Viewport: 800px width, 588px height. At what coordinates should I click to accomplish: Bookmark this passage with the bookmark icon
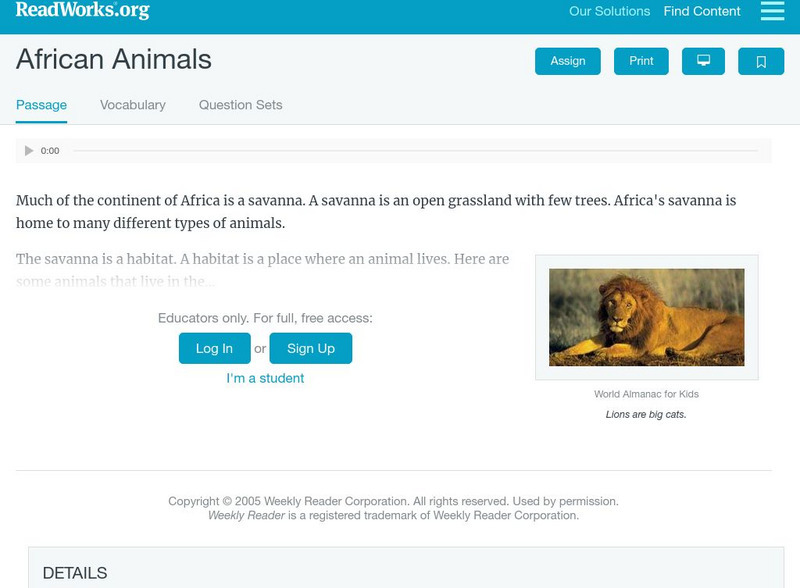point(761,61)
